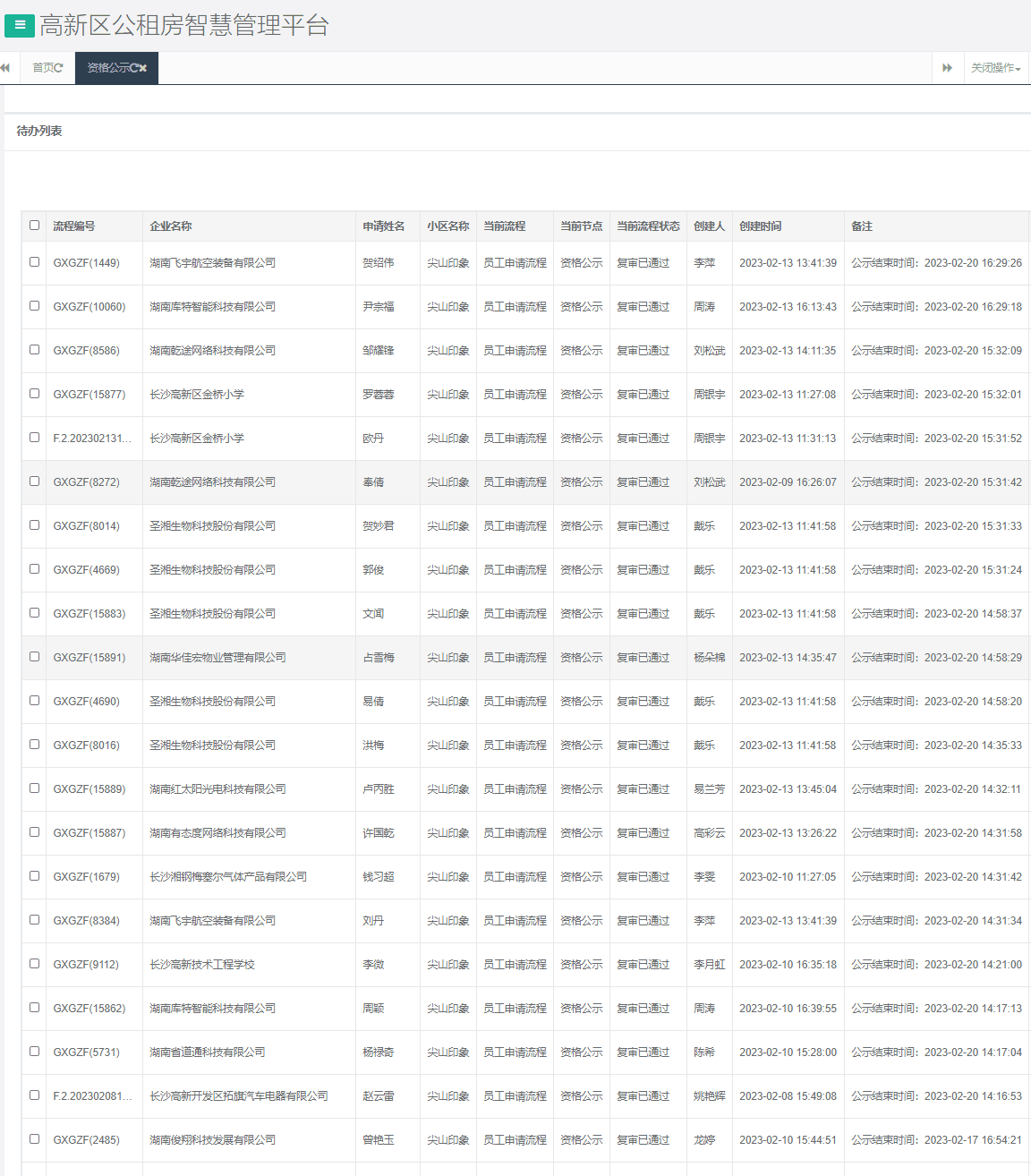Select the checkbox for GXGZF(15891) row

click(x=35, y=657)
